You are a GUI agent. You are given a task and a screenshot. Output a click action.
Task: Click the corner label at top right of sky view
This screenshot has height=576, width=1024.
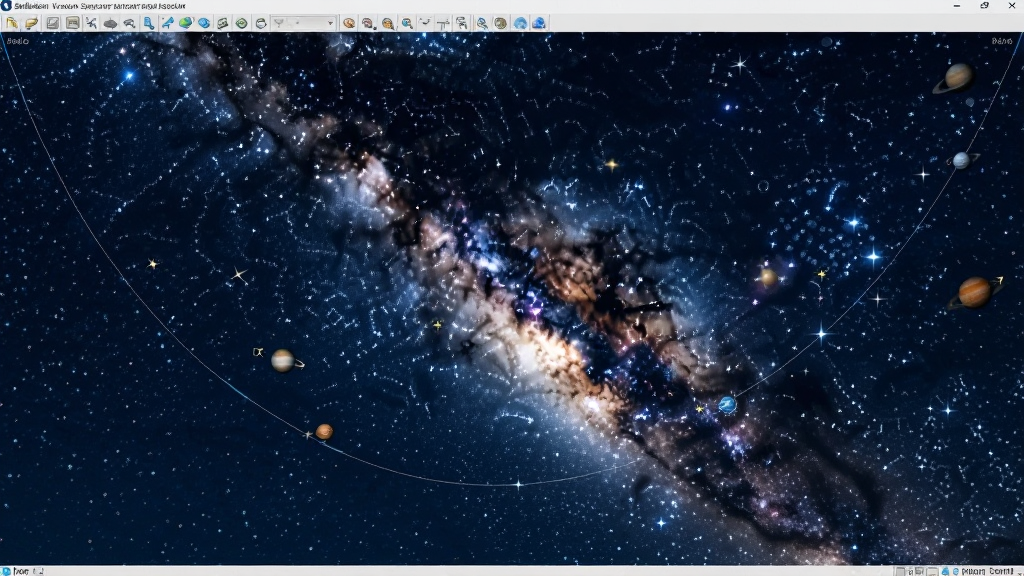(1002, 41)
